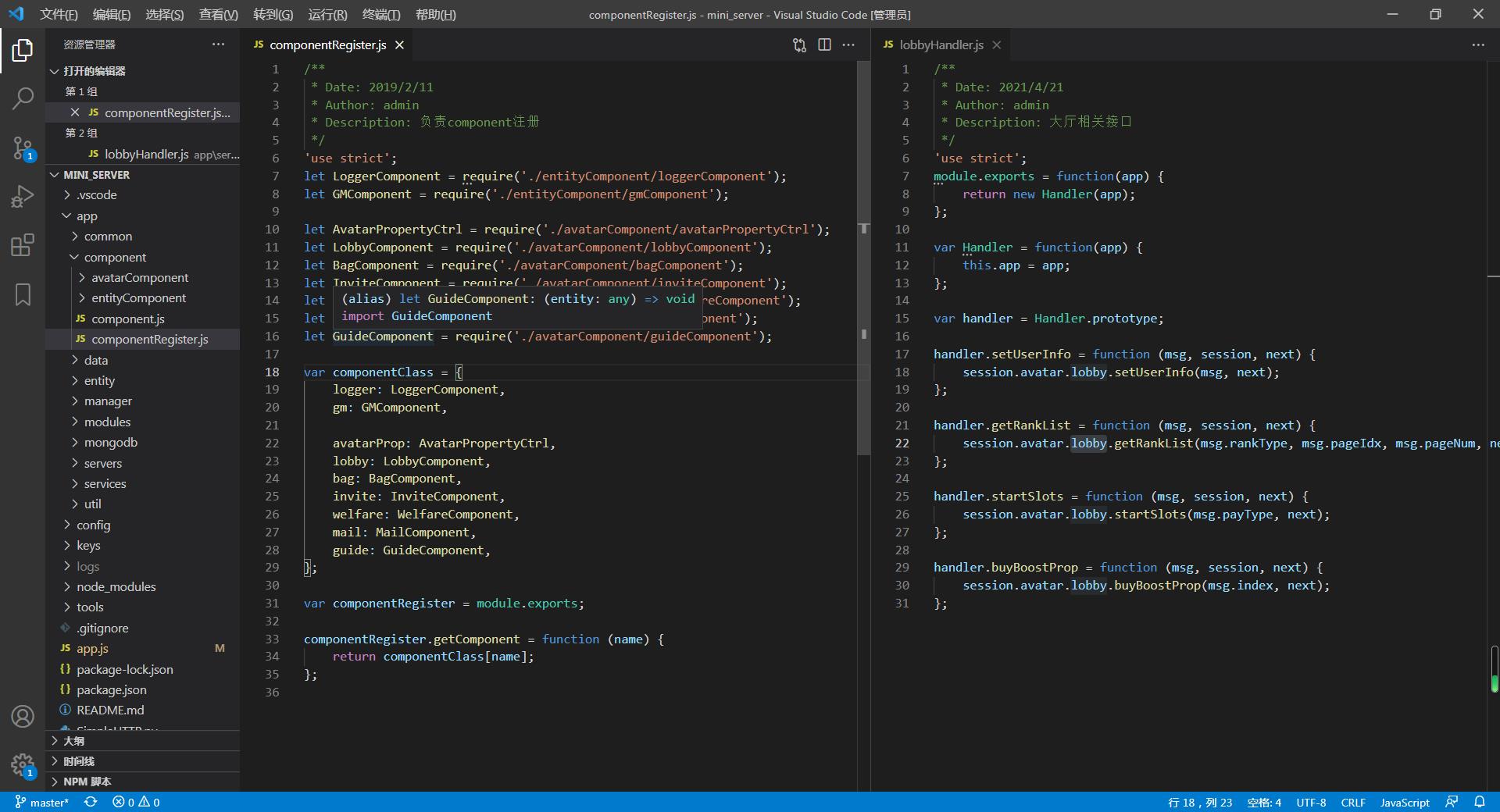
Task: Open app.js in the file tree
Action: click(142, 649)
